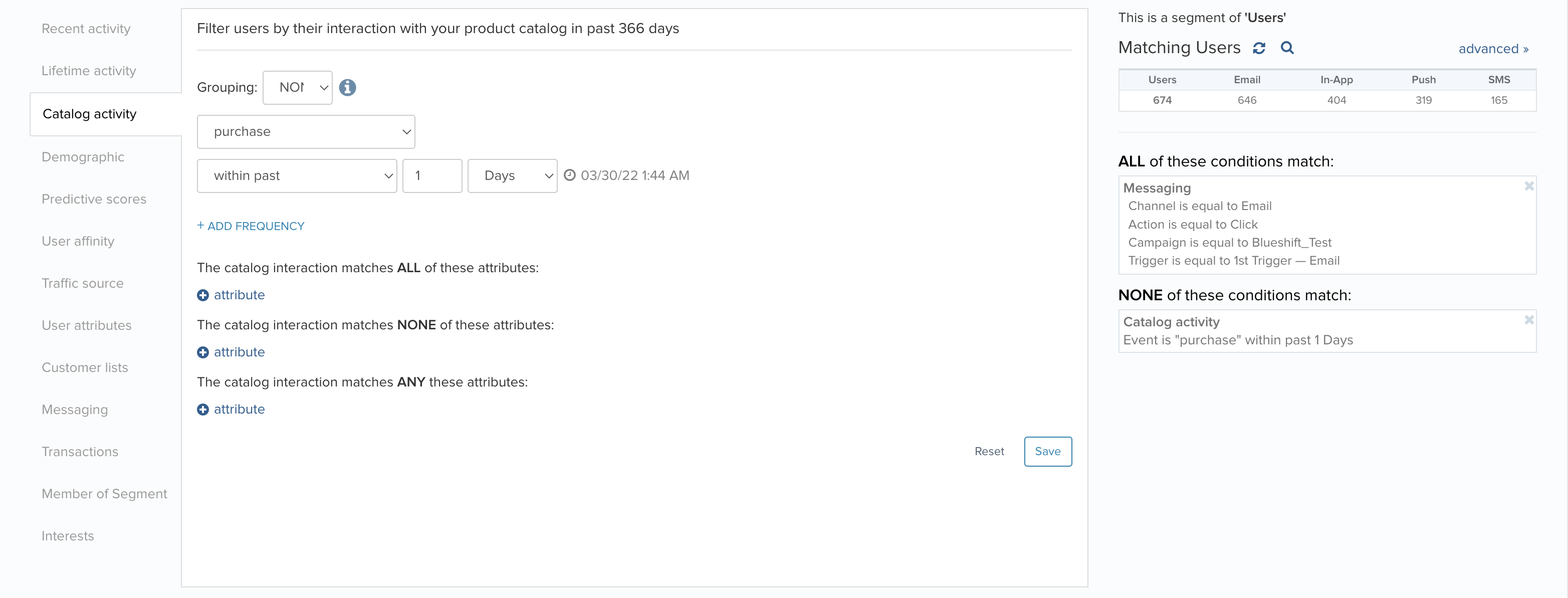Open the Member of Segment tab
The height and width of the screenshot is (598, 1568).
pyautogui.click(x=104, y=494)
